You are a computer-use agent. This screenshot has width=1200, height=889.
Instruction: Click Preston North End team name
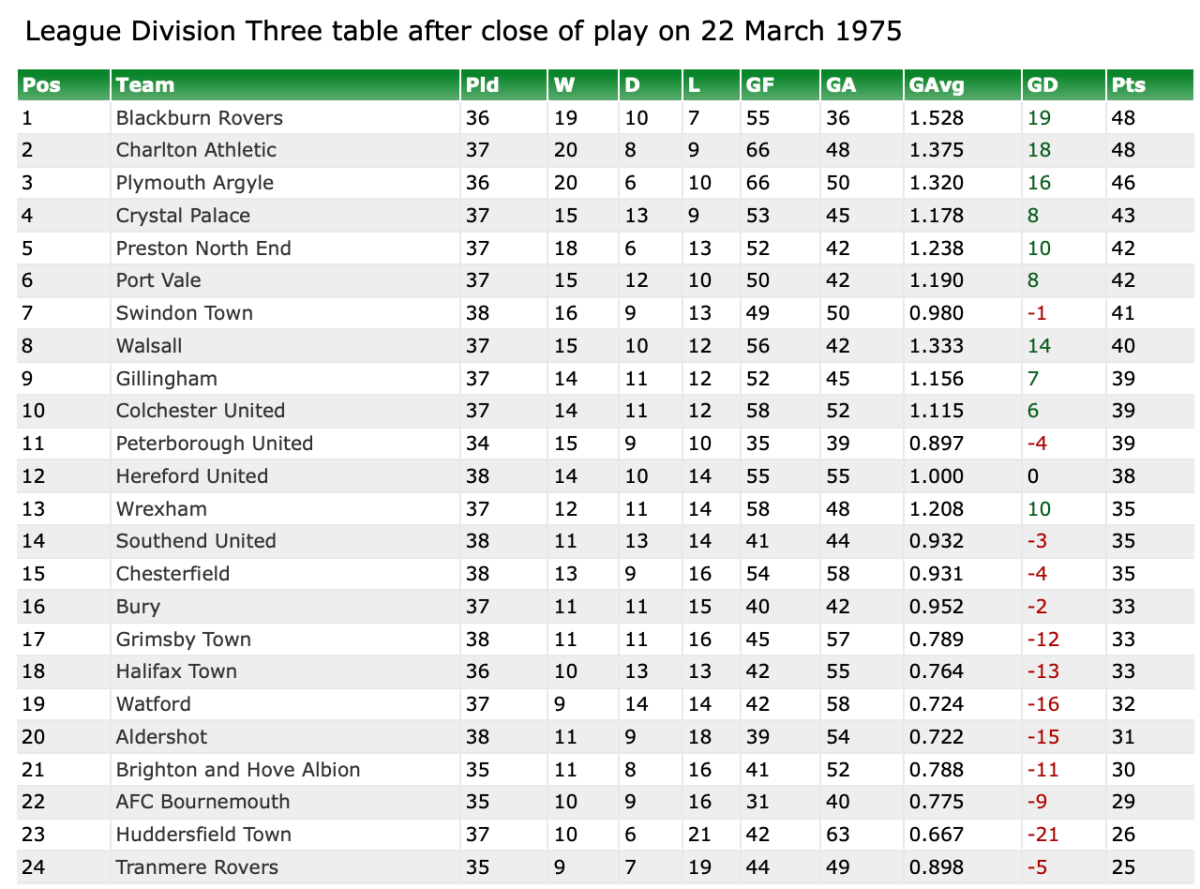[x=203, y=248]
